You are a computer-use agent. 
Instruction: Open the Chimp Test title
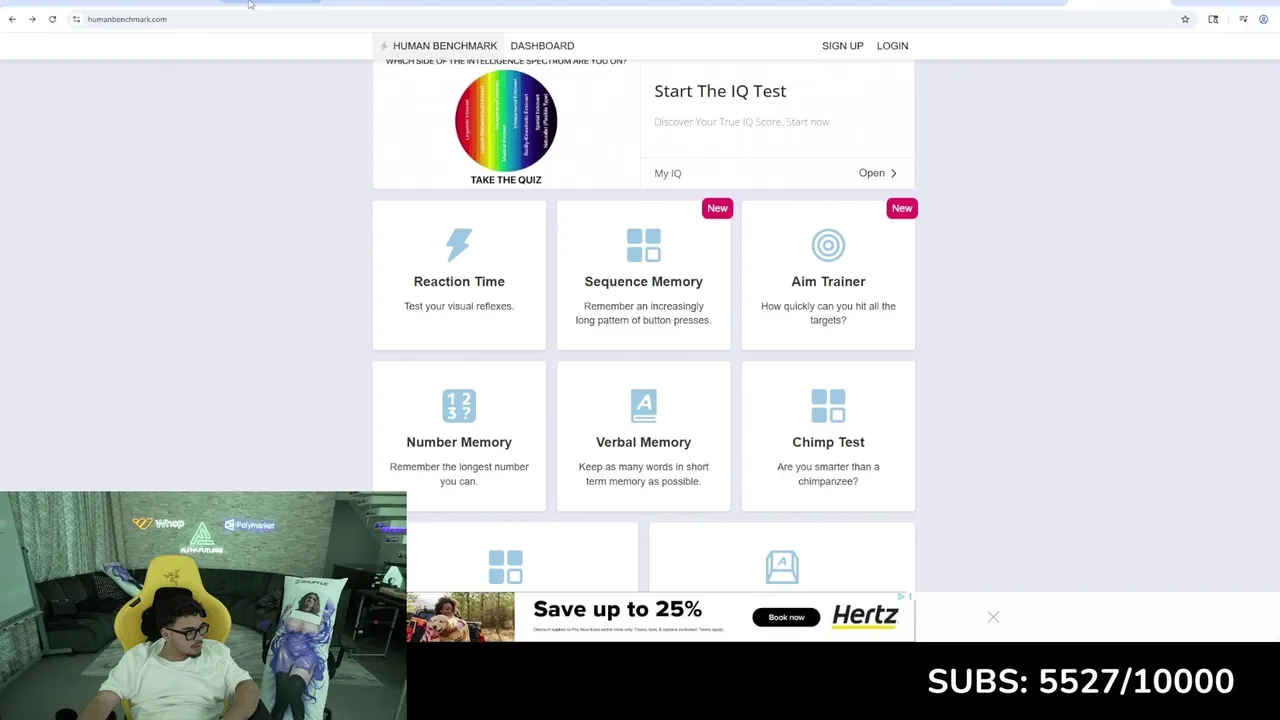pyautogui.click(x=828, y=442)
